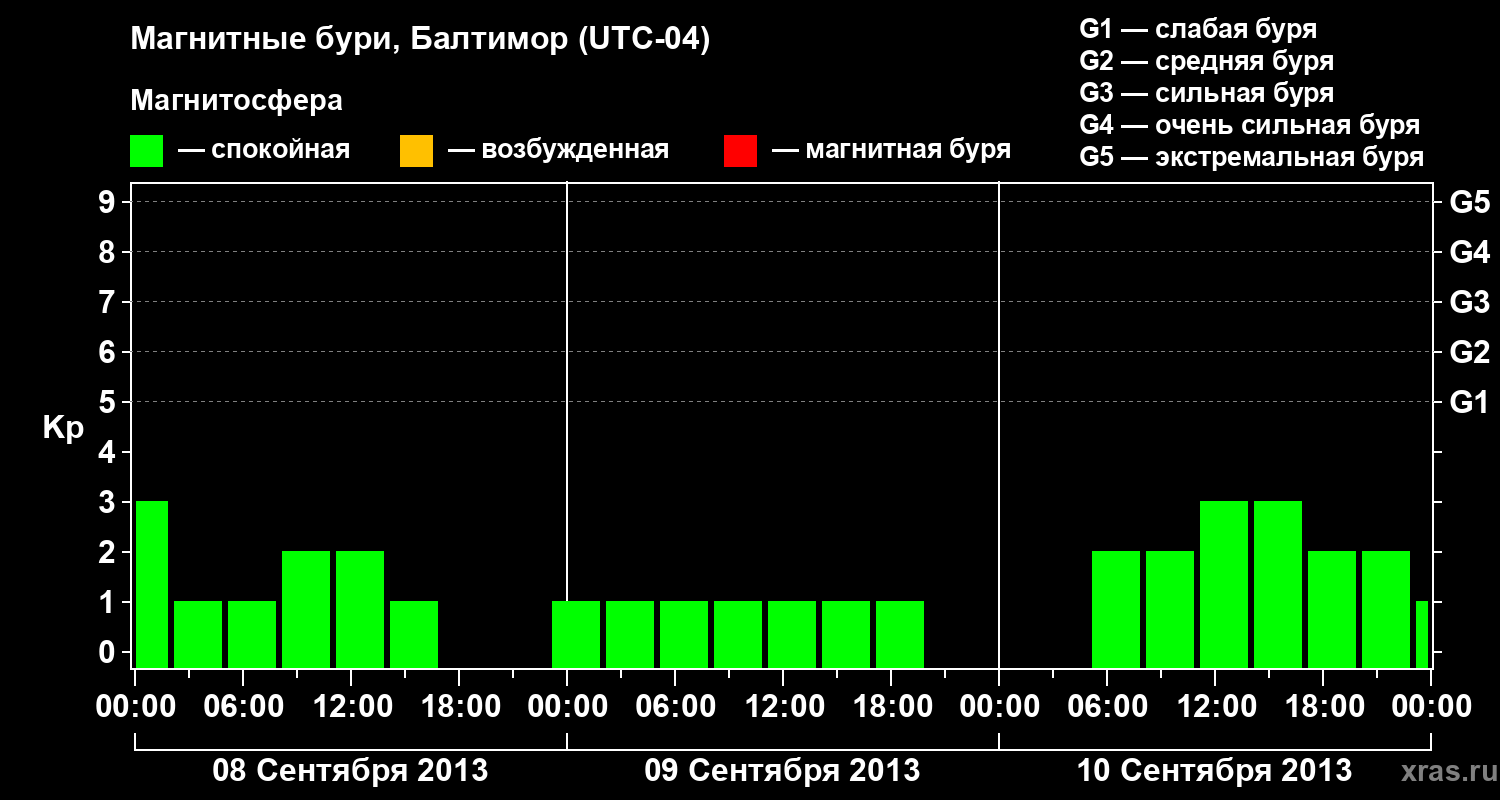1500x800 pixels.
Task: Click the Kp 2 bar at 06:00 on 10 September
Action: click(1116, 609)
